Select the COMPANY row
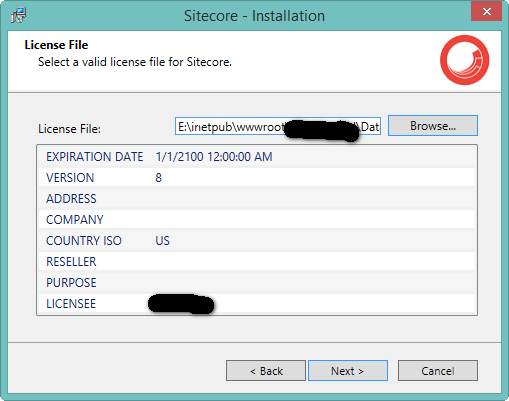This screenshot has height=401, width=509. pyautogui.click(x=257, y=220)
